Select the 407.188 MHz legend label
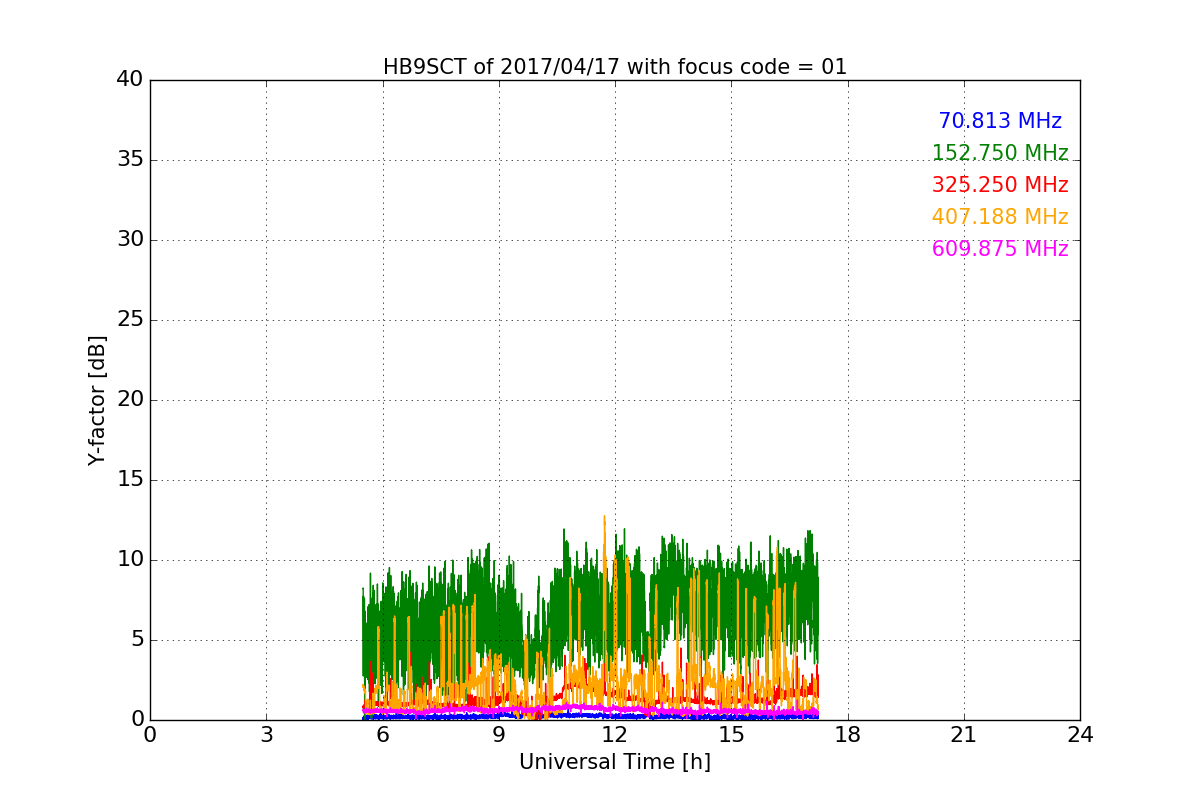This screenshot has height=800, width=1200. click(1000, 217)
